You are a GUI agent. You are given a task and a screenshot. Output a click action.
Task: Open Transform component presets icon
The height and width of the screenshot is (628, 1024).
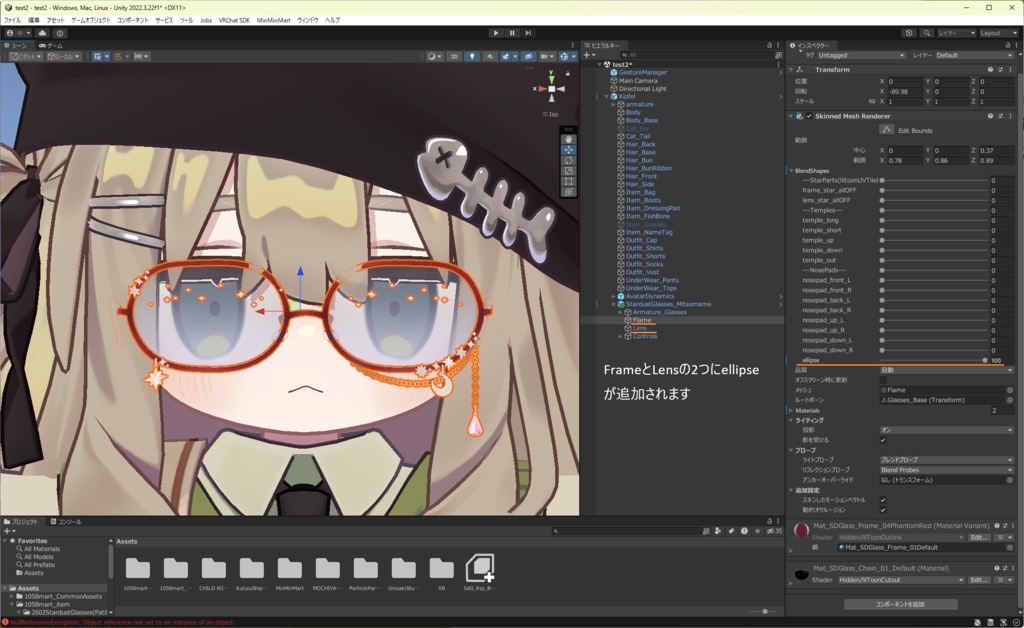click(1000, 69)
